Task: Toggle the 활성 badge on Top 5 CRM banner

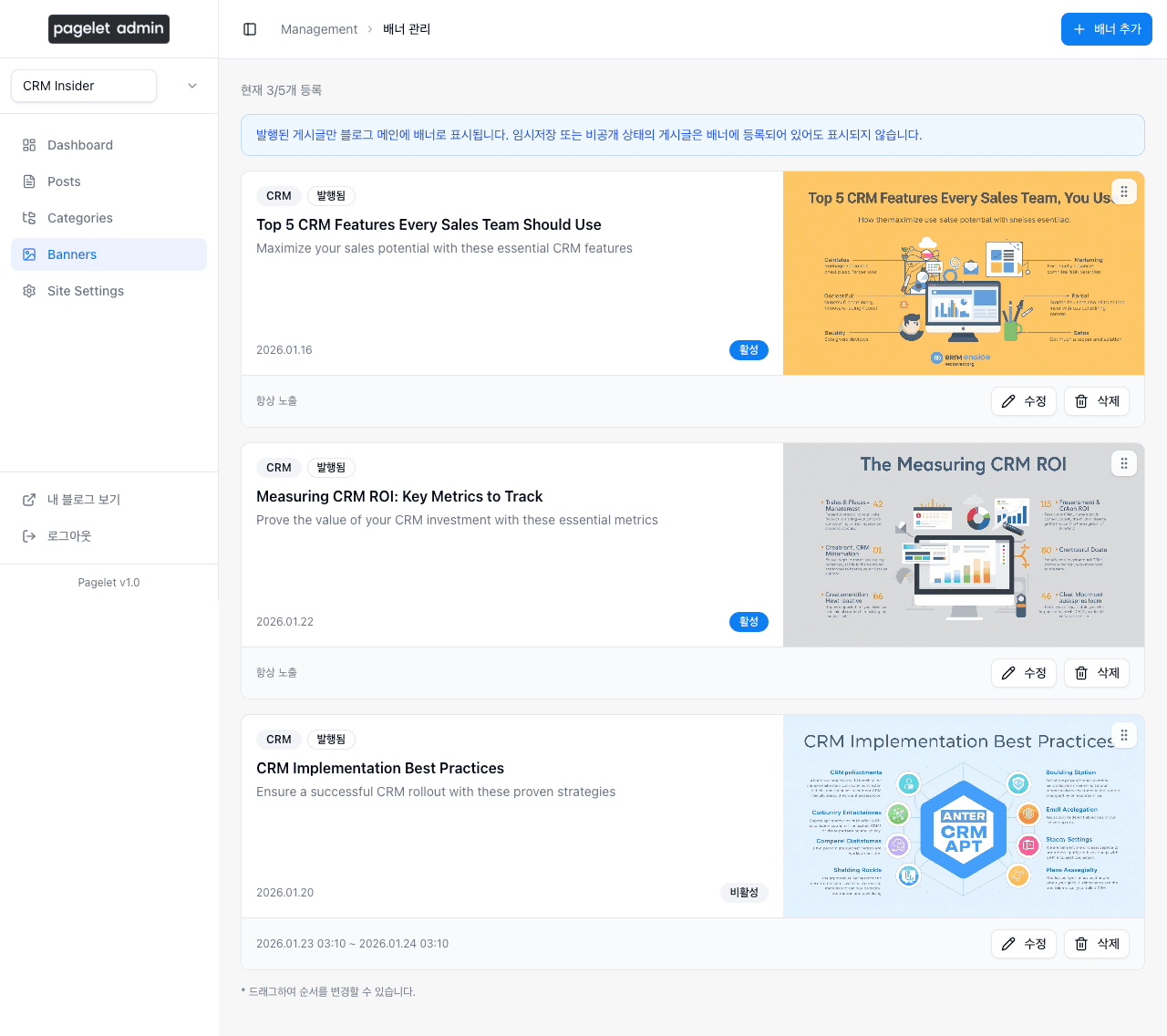Action: (749, 349)
